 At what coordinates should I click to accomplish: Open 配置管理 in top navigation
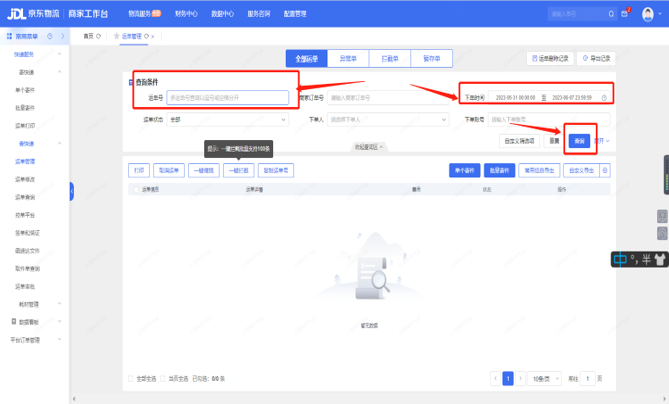pyautogui.click(x=295, y=14)
